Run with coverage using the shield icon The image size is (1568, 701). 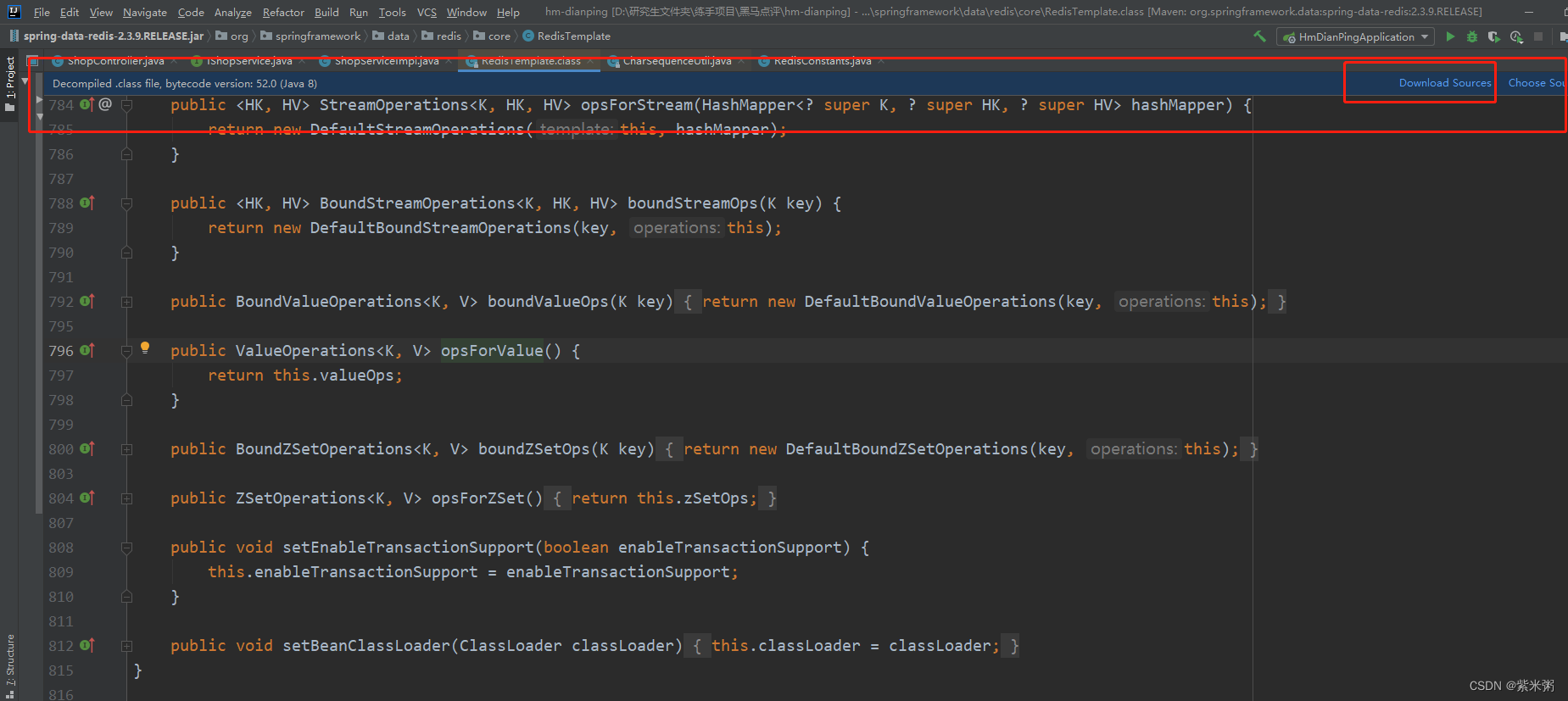(1494, 36)
